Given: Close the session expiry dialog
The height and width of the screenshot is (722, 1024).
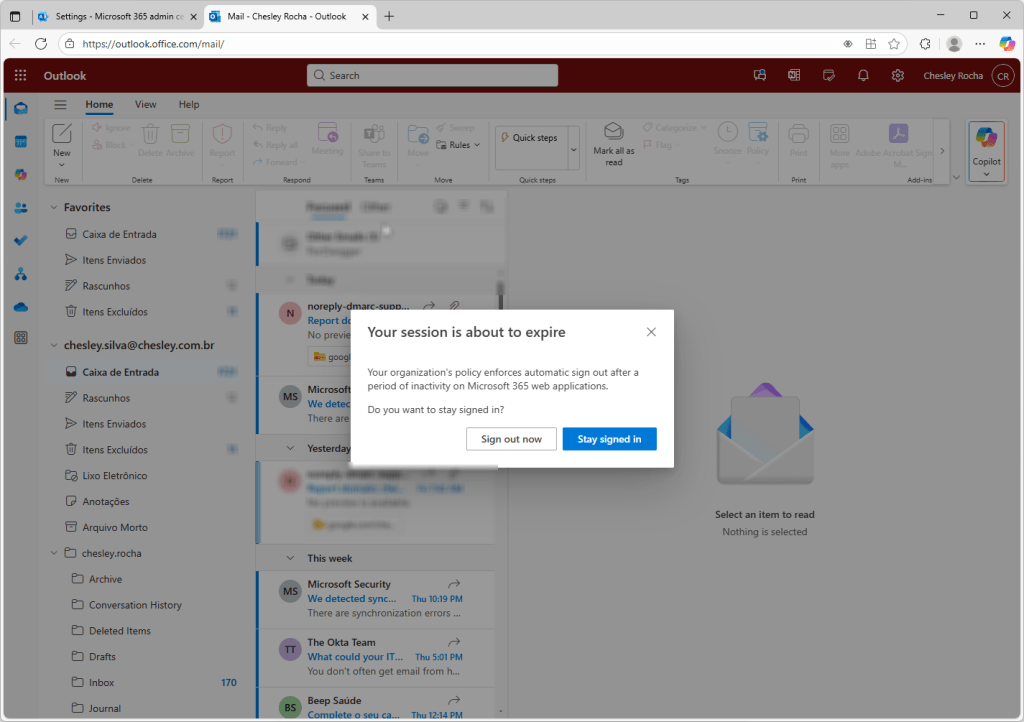Looking at the screenshot, I should point(651,332).
